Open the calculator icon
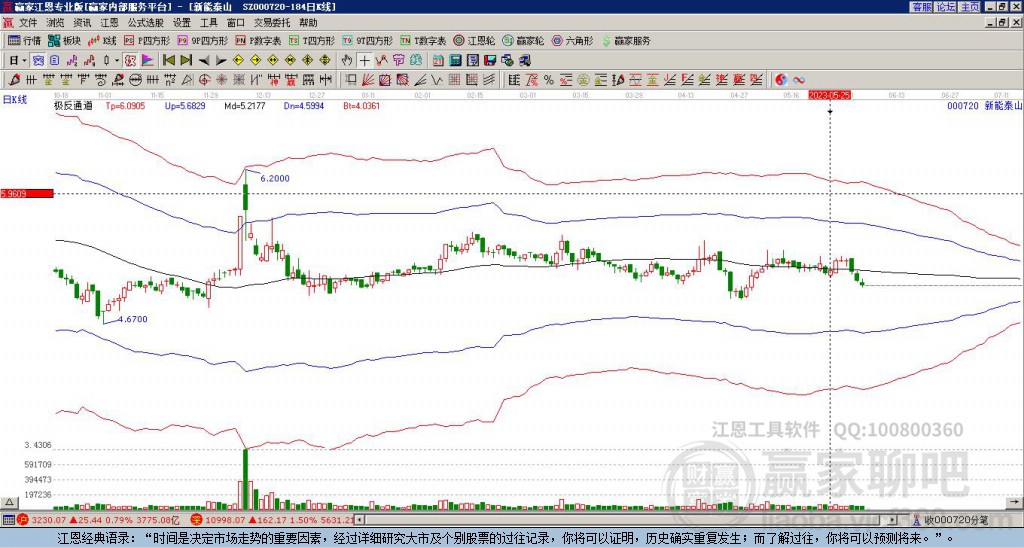This screenshot has height=548, width=1024. [x=455, y=61]
